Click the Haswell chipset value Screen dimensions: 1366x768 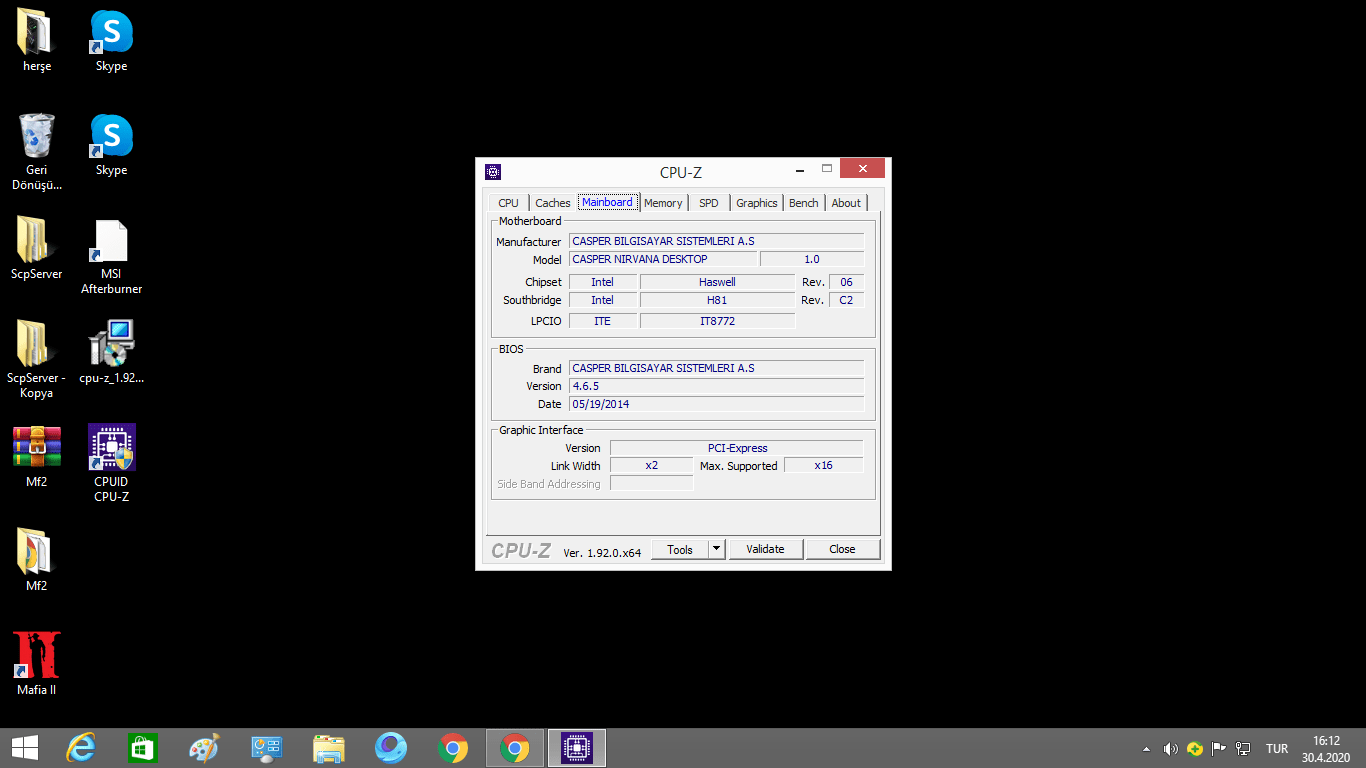pyautogui.click(x=717, y=282)
